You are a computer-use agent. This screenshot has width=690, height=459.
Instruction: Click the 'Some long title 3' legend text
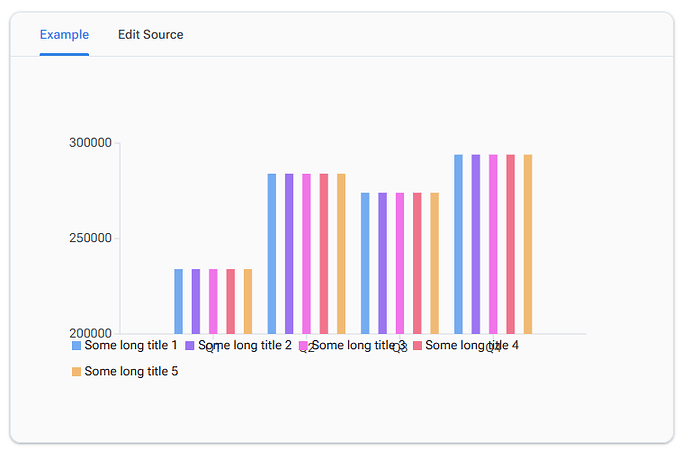coord(358,346)
